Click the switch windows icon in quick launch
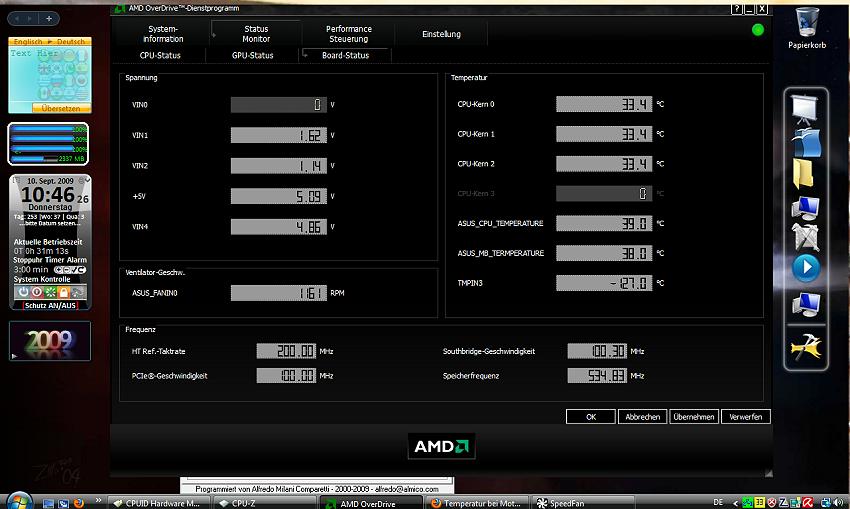Screen dimensions: 850x509 pos(63,503)
